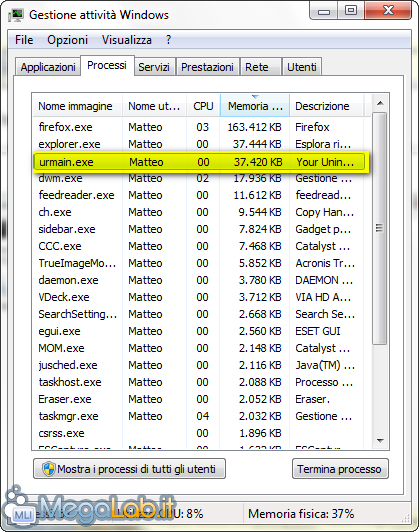The height and width of the screenshot is (532, 419).
Task: Click the 163.412 KB memory value
Action: pyautogui.click(x=254, y=127)
